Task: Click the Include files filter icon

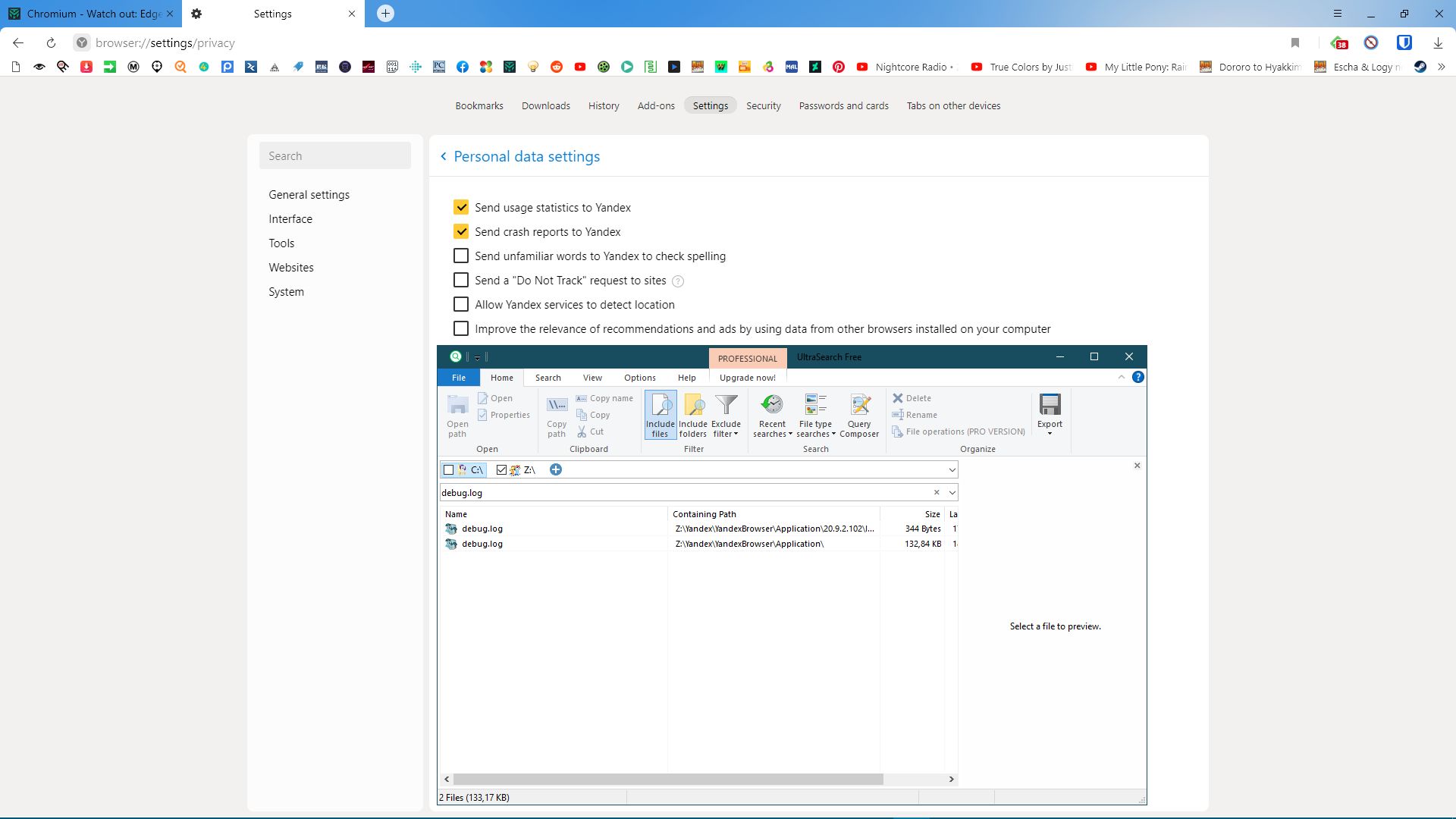Action: tap(660, 414)
